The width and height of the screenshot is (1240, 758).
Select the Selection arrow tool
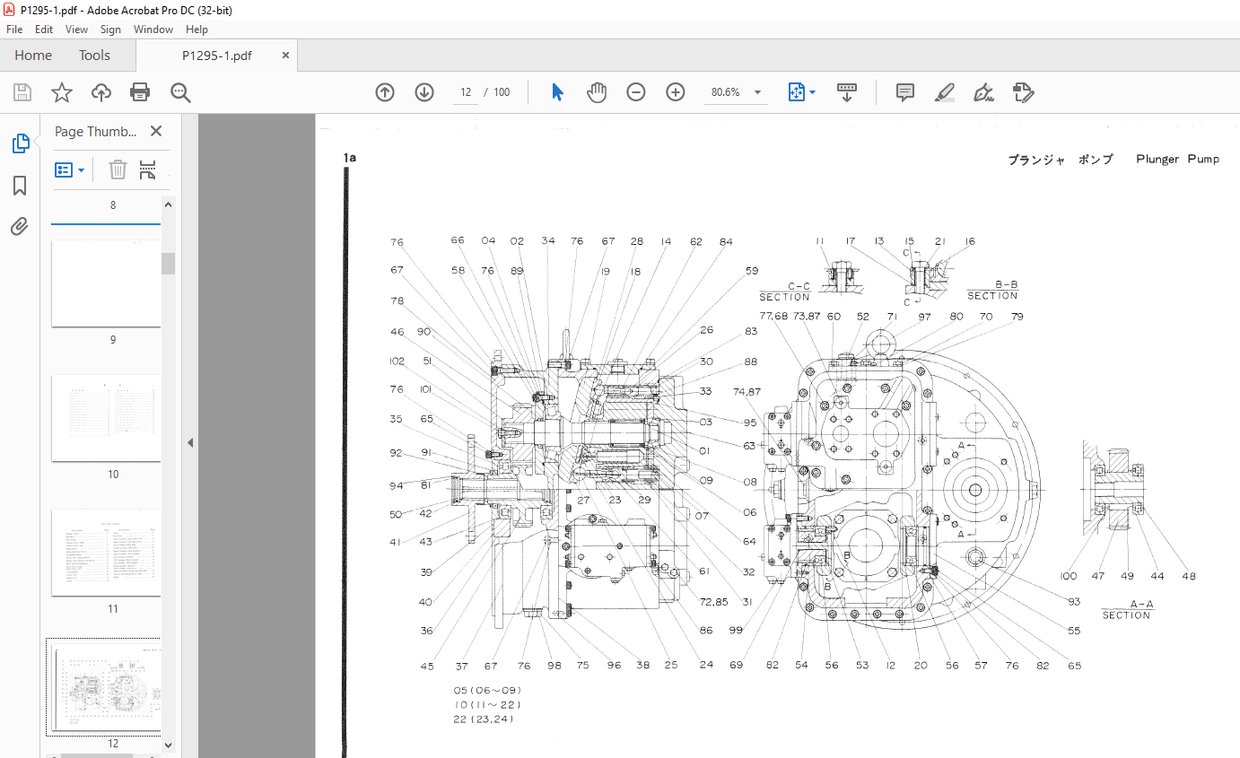point(557,91)
